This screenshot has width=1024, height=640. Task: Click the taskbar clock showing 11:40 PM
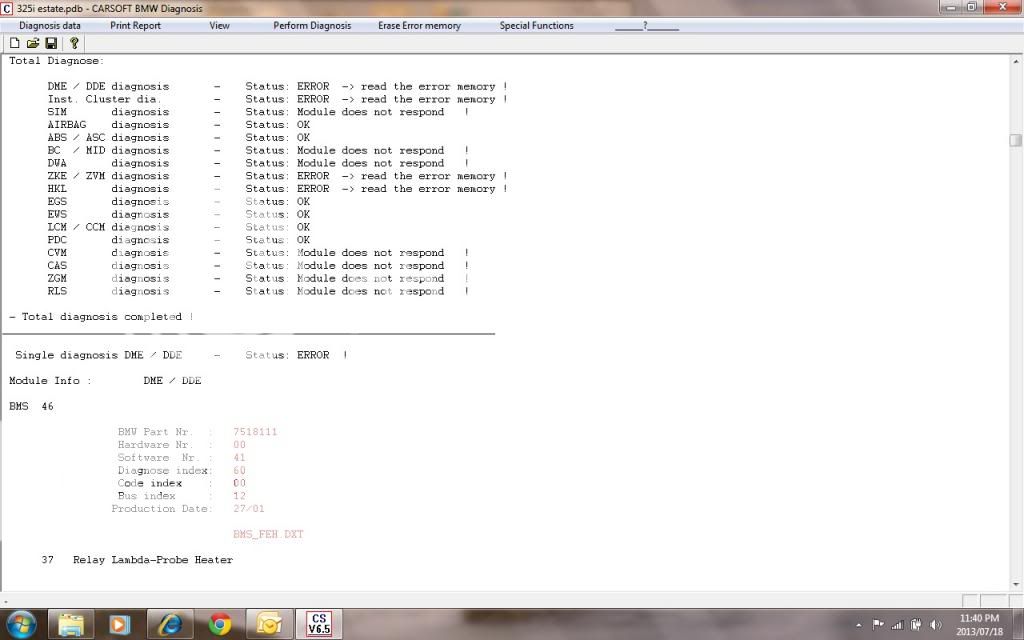pyautogui.click(x=980, y=625)
